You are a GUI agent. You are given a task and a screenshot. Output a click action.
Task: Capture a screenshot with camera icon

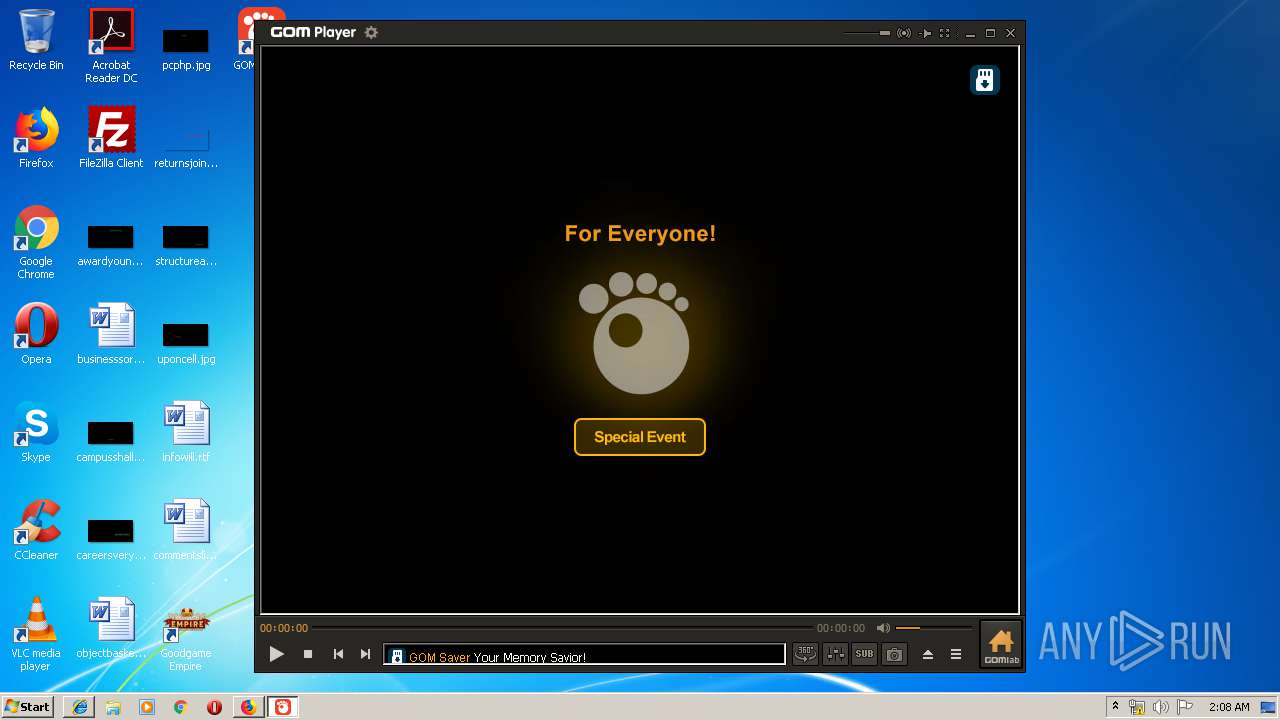(894, 654)
